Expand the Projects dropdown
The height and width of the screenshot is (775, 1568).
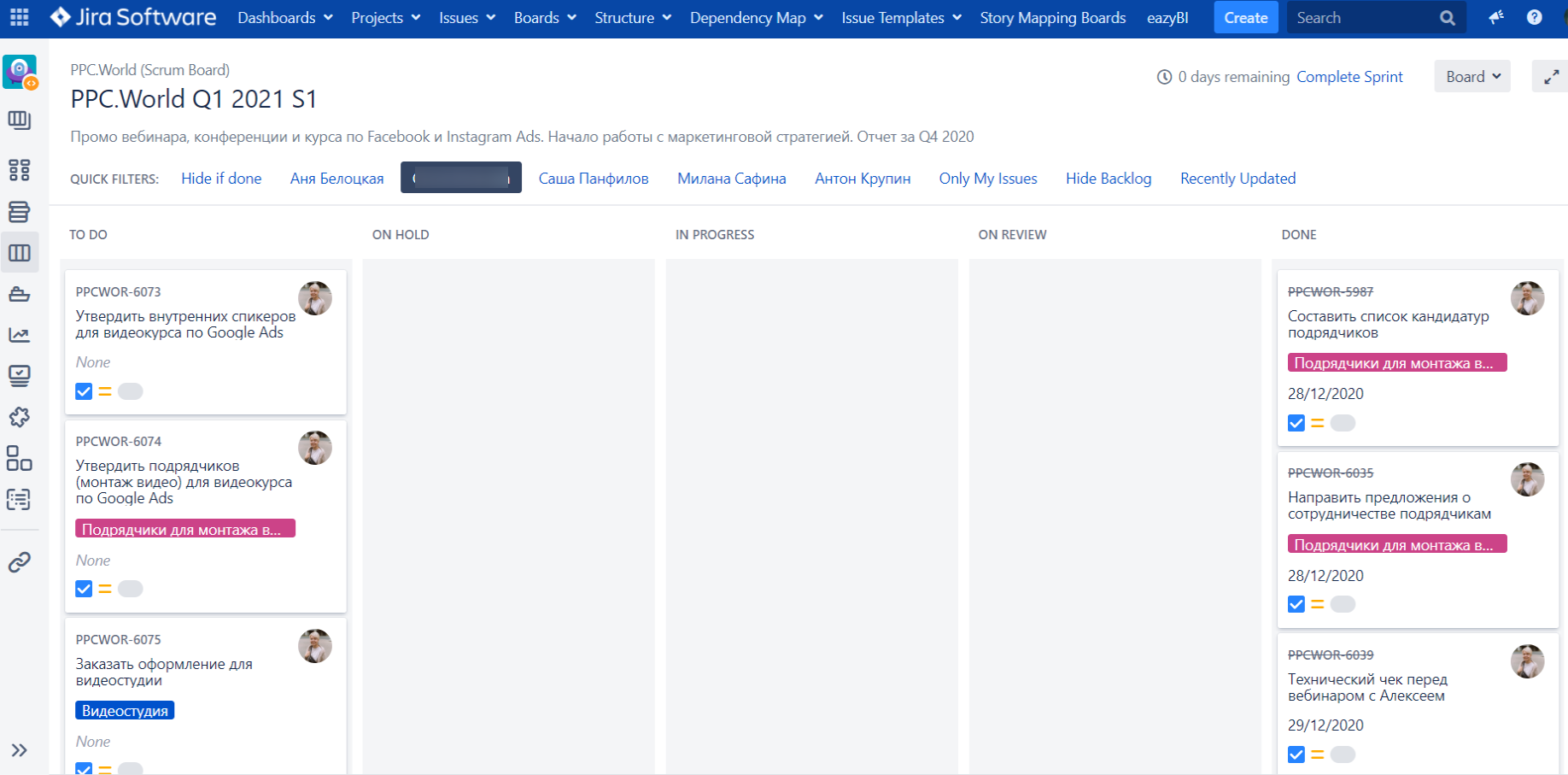(x=386, y=18)
